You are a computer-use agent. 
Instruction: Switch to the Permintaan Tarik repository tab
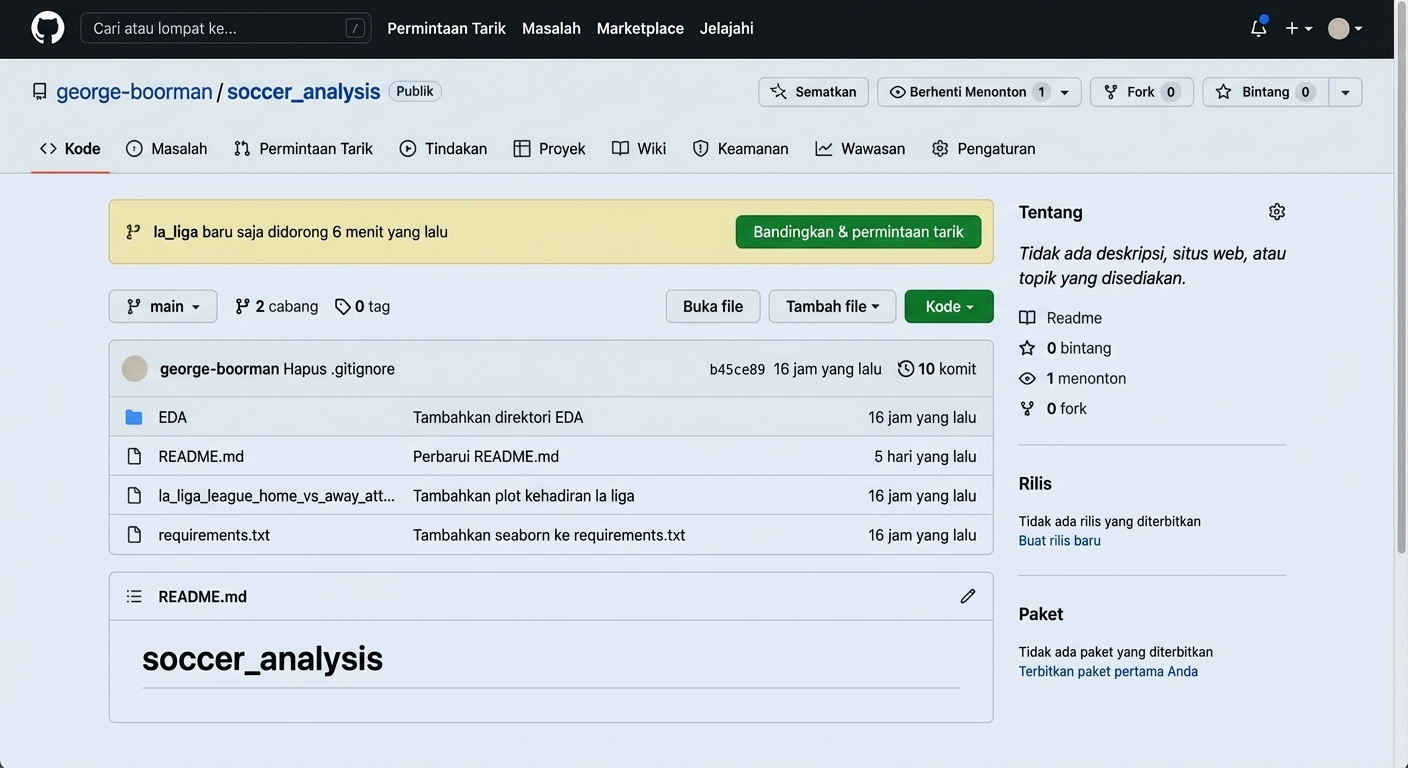point(303,149)
